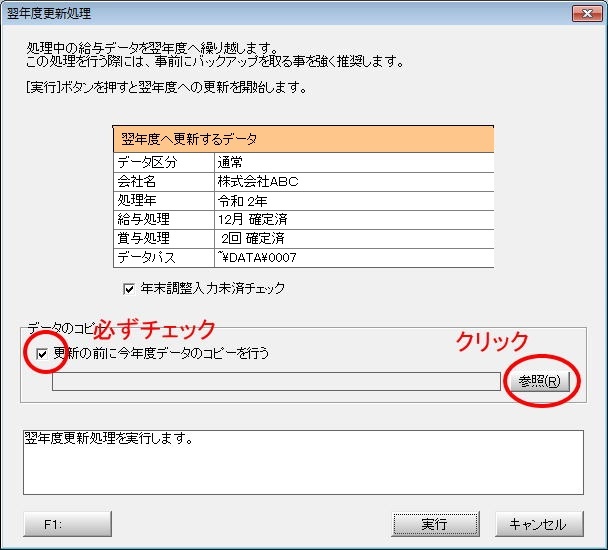The image size is (608, 550).
Task: Click the 翌年度更新処理を実行します message box
Action: coord(303,462)
